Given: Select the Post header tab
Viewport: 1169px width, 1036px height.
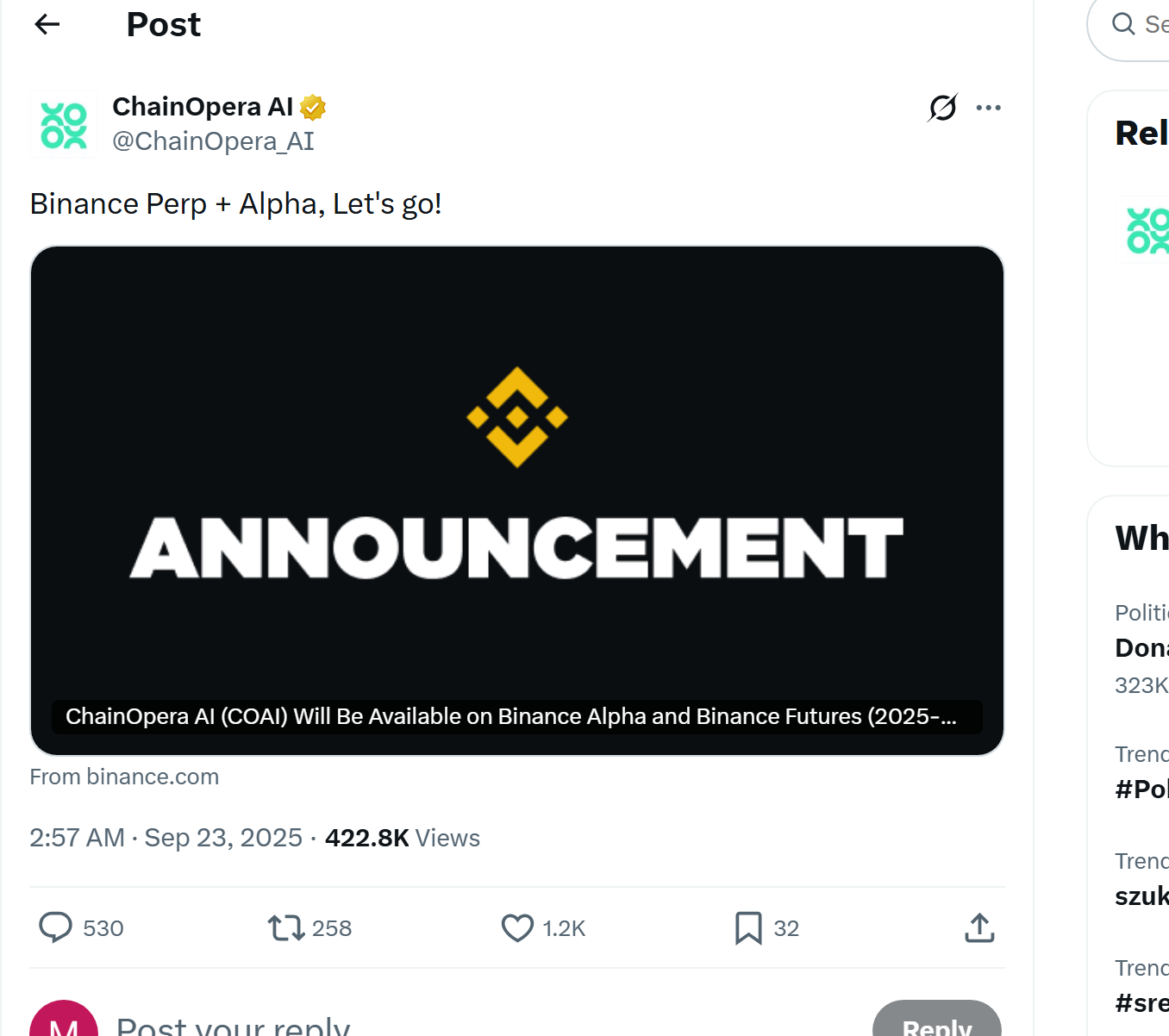Looking at the screenshot, I should click(163, 25).
